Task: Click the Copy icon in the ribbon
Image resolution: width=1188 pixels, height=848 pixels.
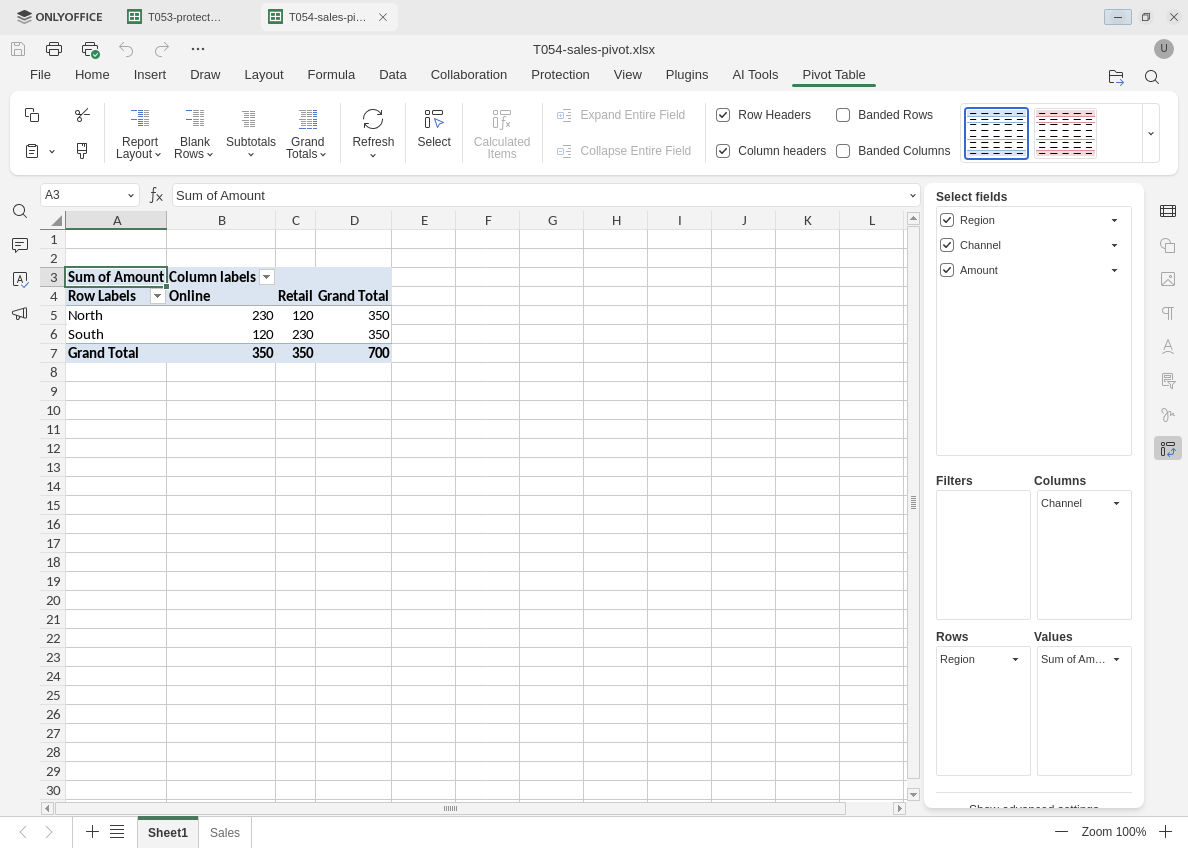Action: 32,114
